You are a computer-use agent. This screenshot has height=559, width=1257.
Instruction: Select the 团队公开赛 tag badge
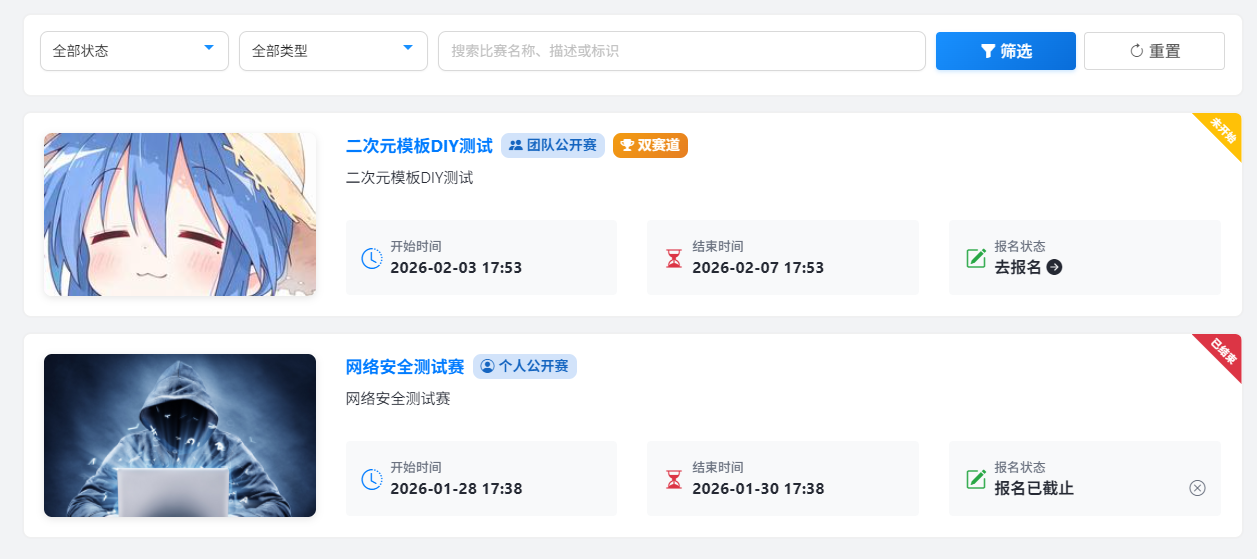pyautogui.click(x=553, y=146)
